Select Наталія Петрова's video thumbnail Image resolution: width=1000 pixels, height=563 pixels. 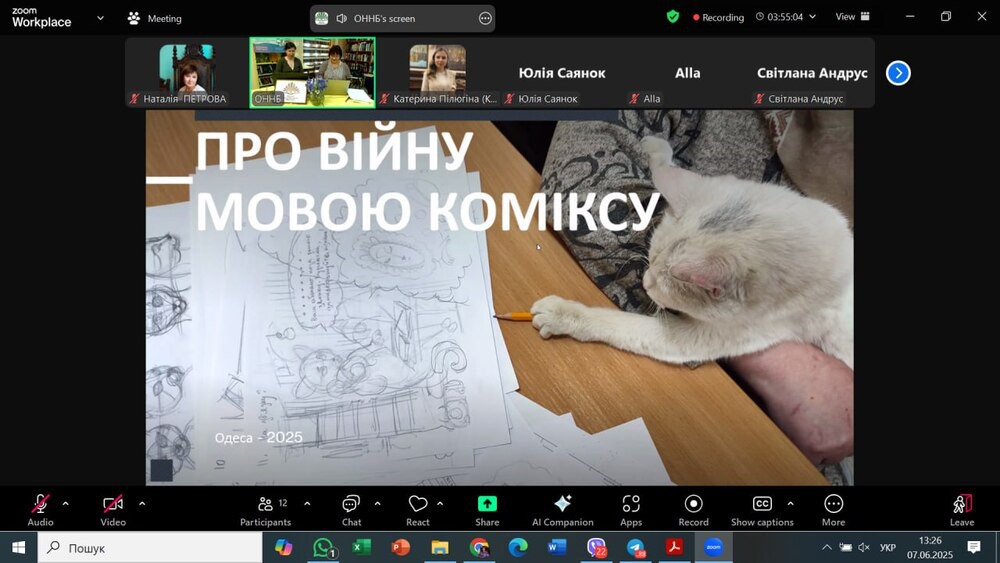[186, 70]
